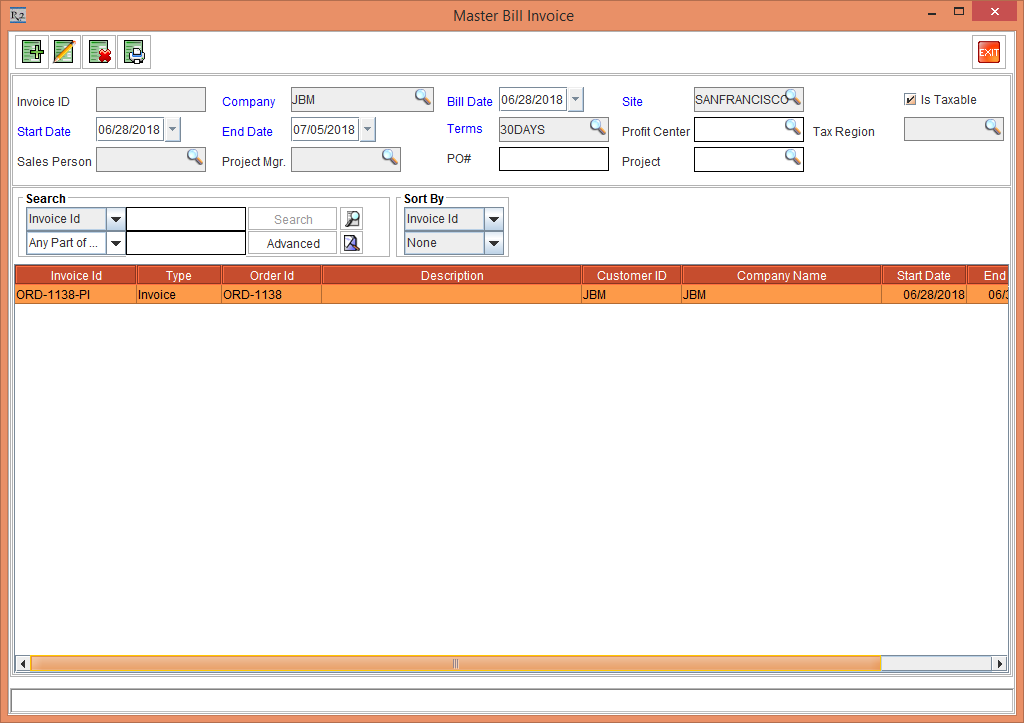The image size is (1024, 723).
Task: Click the red EXIT icon
Action: [988, 52]
